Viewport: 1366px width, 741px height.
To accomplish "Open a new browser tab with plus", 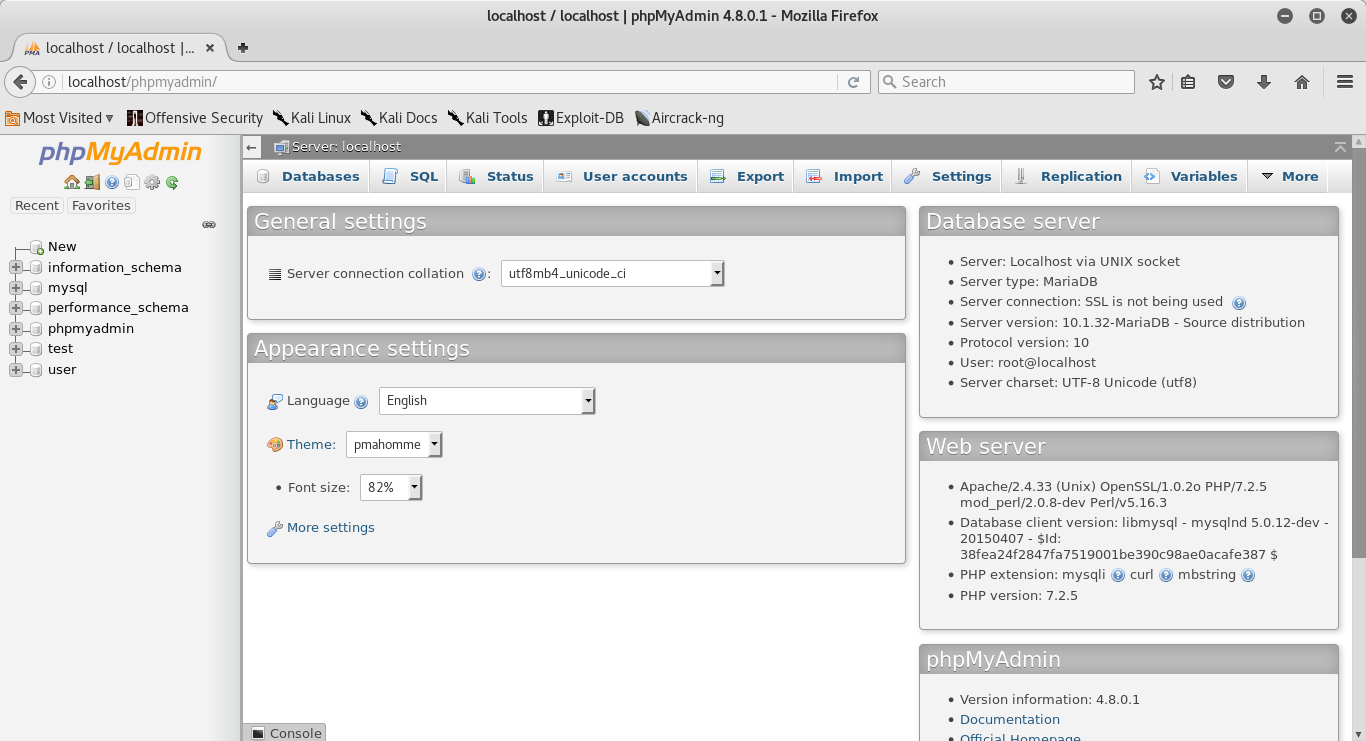I will 243,47.
